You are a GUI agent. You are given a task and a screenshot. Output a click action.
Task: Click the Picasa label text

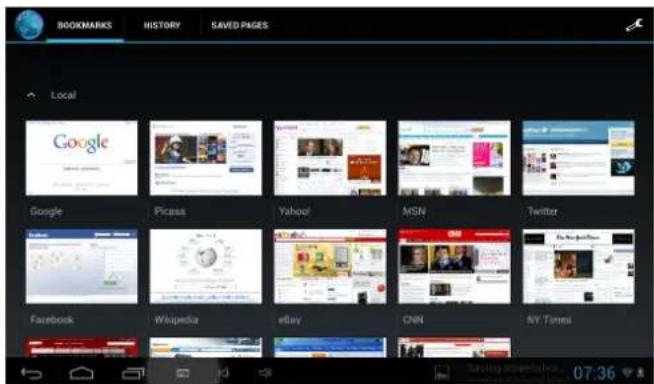click(x=169, y=211)
